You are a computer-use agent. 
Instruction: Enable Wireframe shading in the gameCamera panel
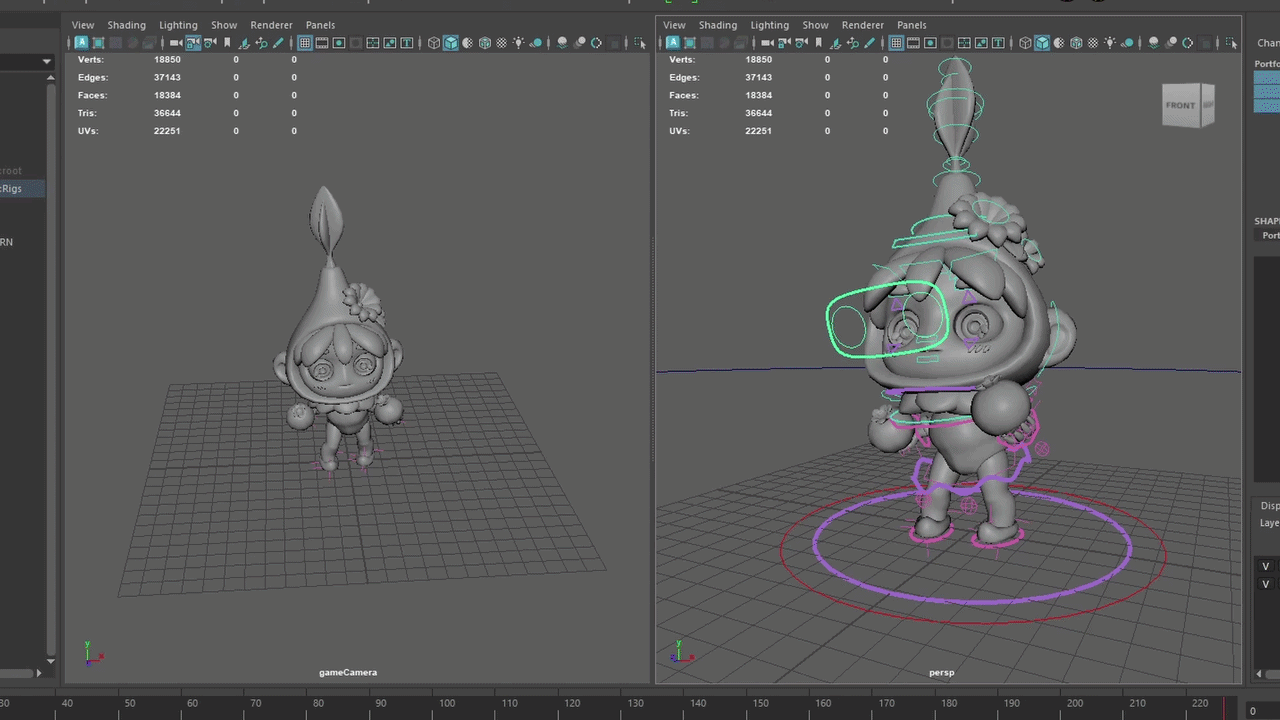pyautogui.click(x=434, y=43)
